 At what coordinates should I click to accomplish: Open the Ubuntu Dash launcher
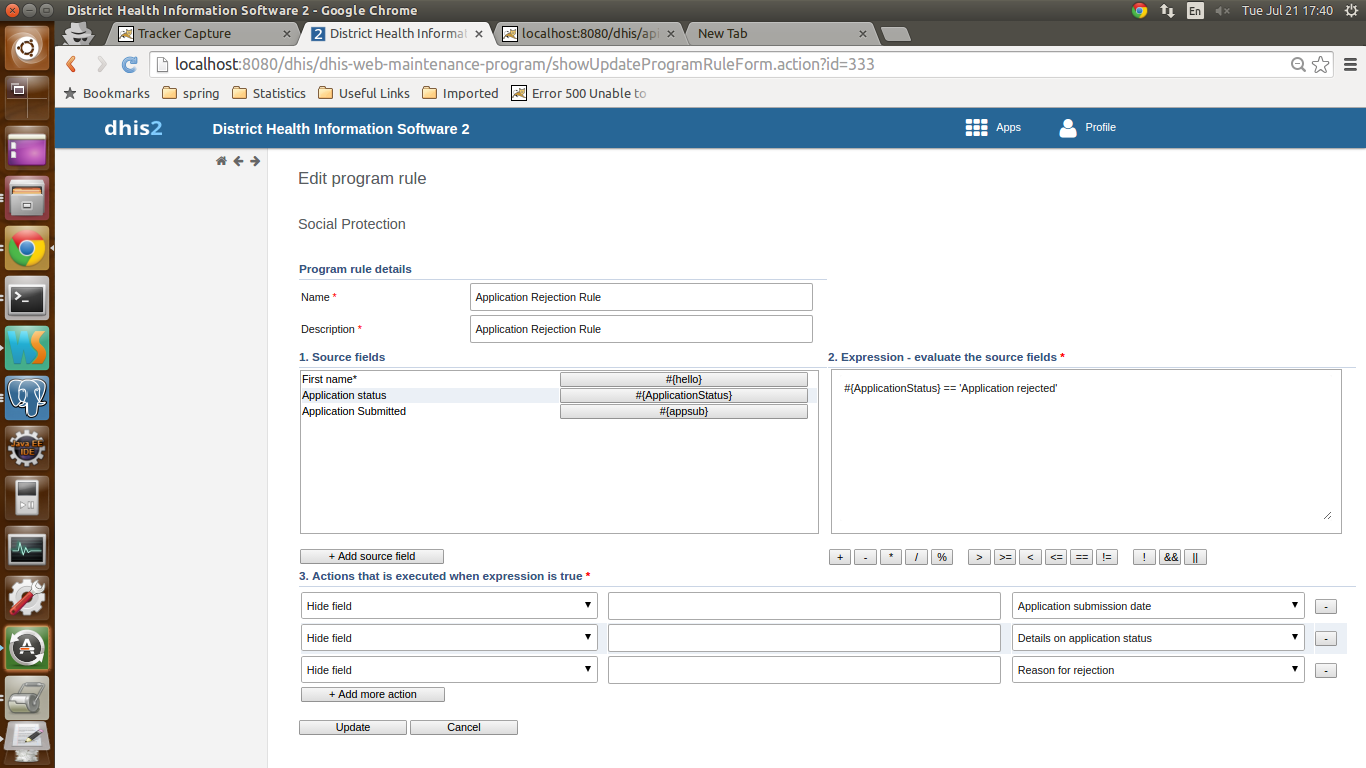coord(27,48)
